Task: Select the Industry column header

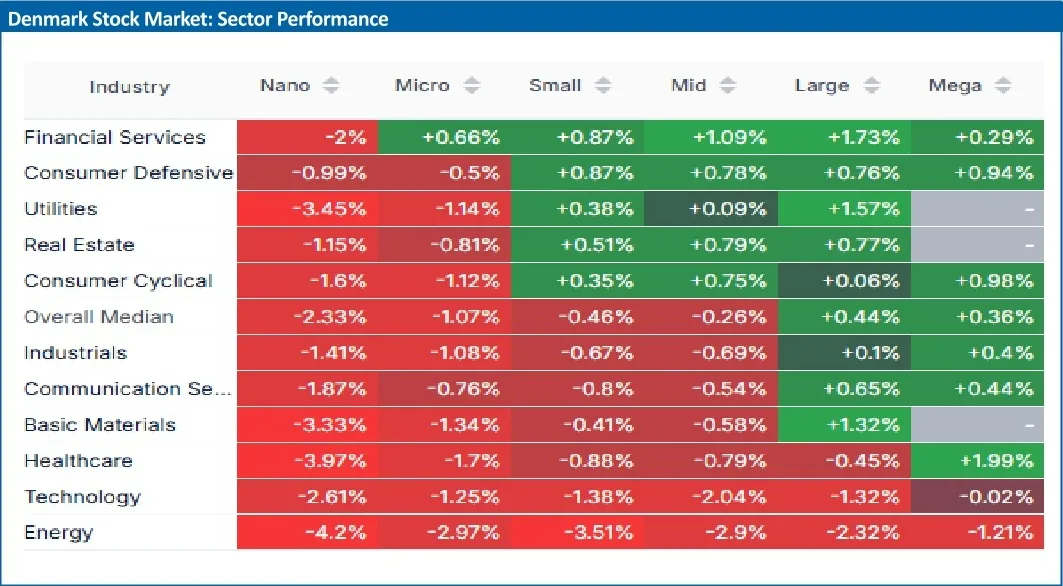Action: (129, 87)
